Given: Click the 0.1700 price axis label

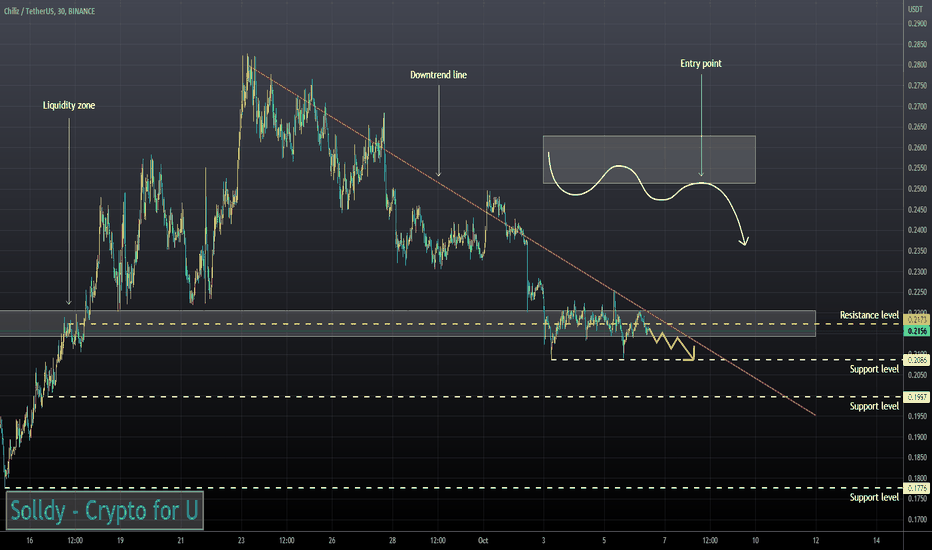Looking at the screenshot, I should pos(917,519).
